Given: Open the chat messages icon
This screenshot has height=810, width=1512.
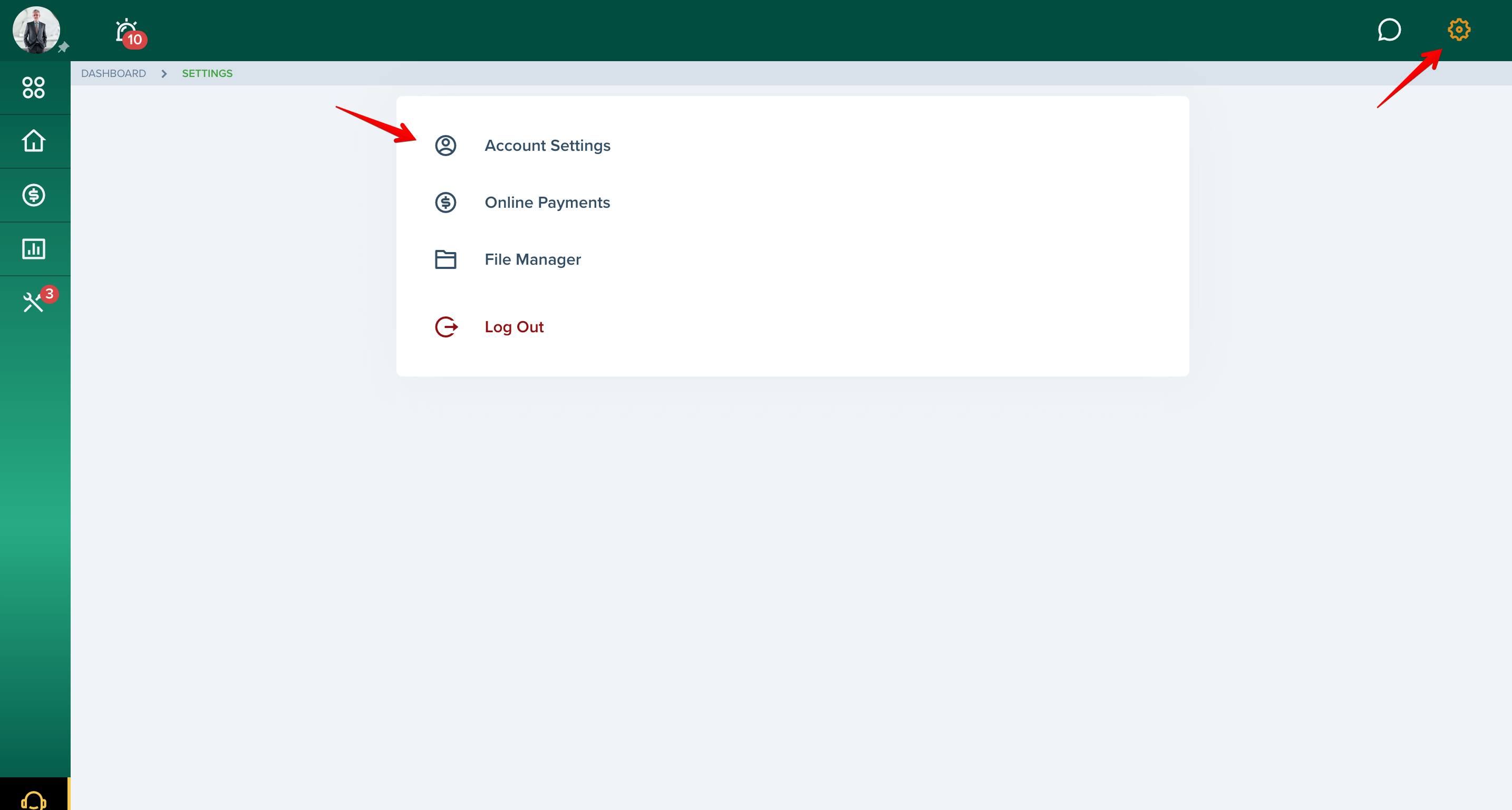Looking at the screenshot, I should [1389, 30].
